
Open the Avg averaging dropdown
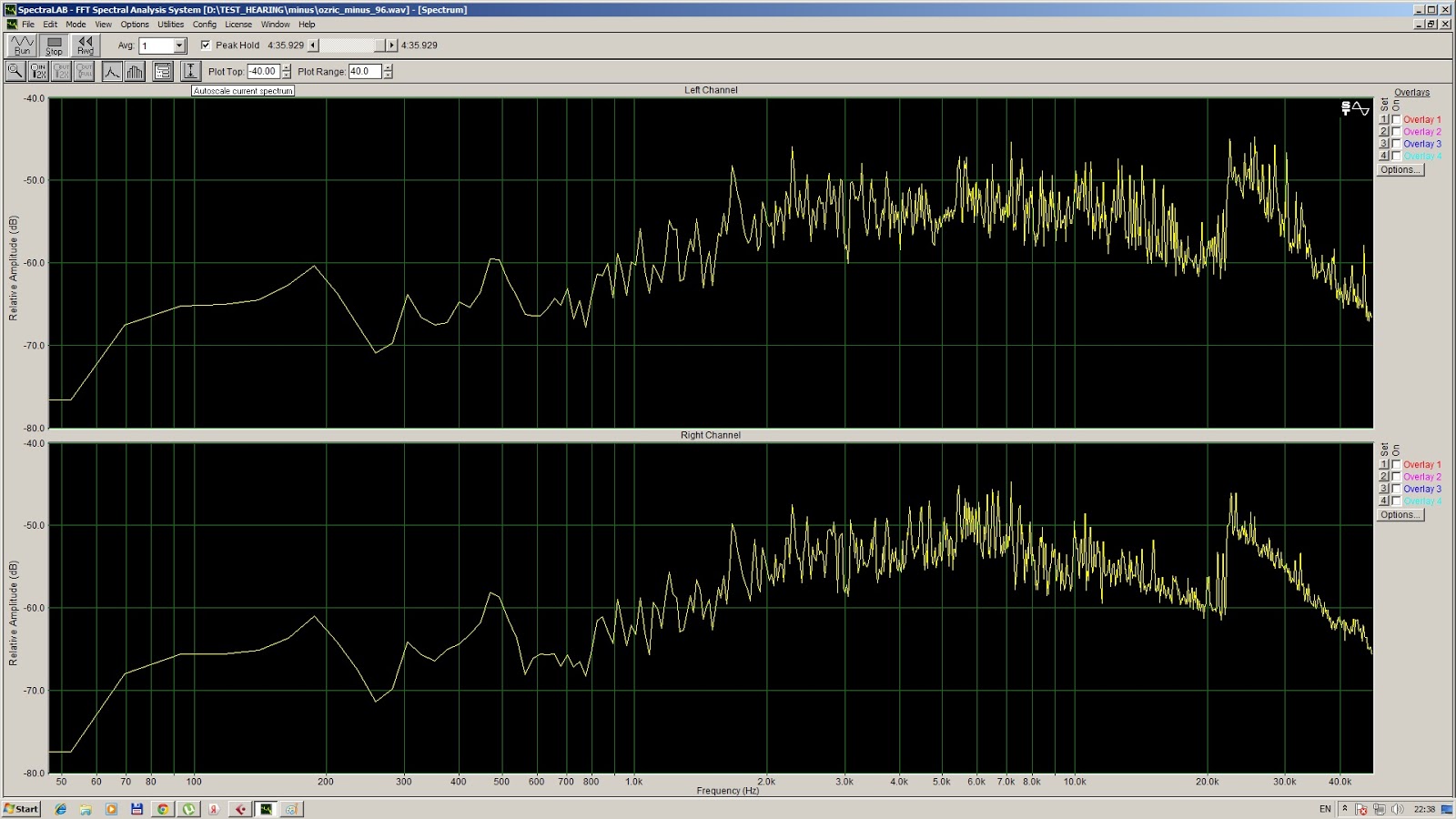click(178, 45)
